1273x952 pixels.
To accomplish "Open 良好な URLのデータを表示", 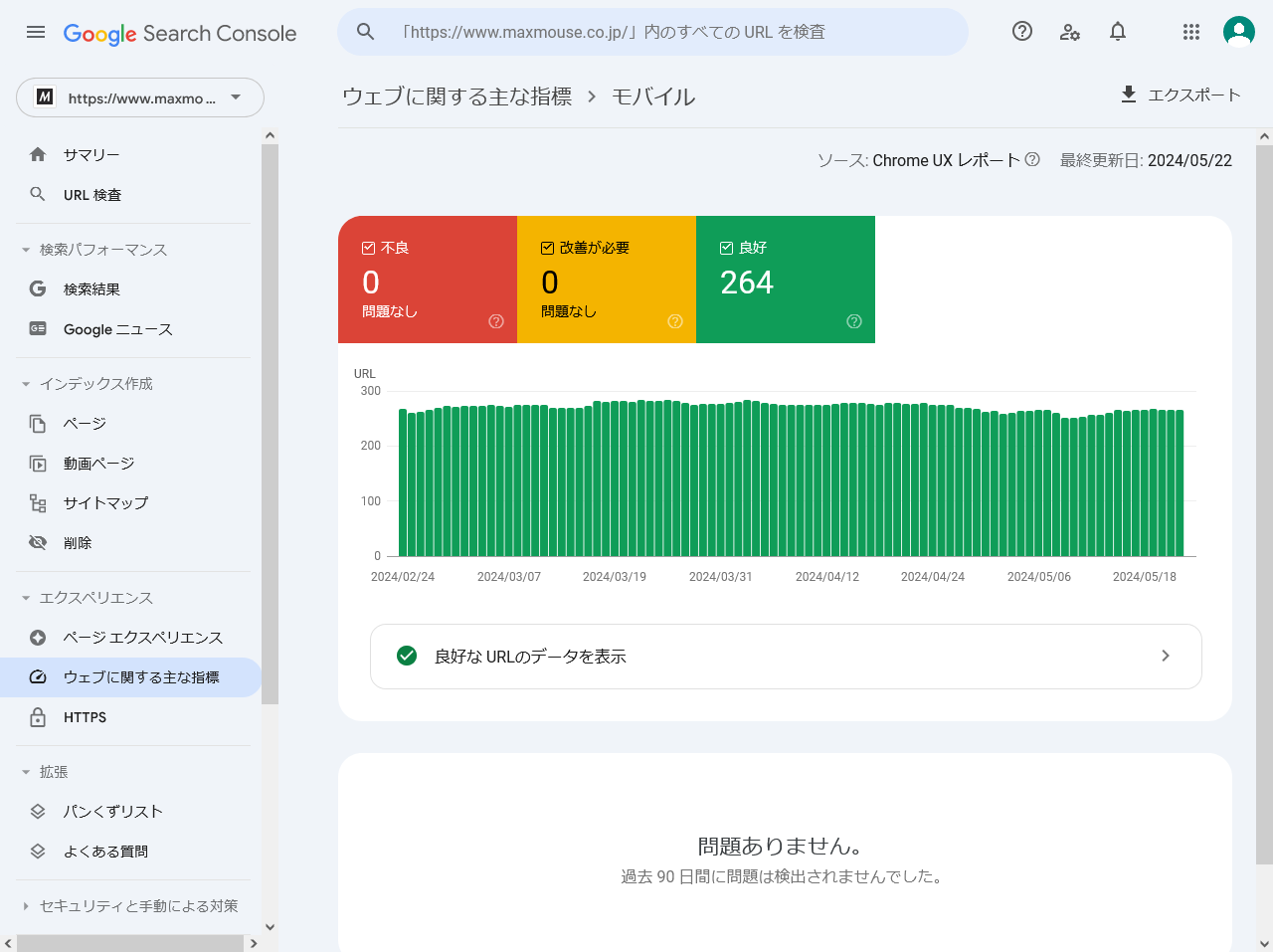I will pos(786,656).
